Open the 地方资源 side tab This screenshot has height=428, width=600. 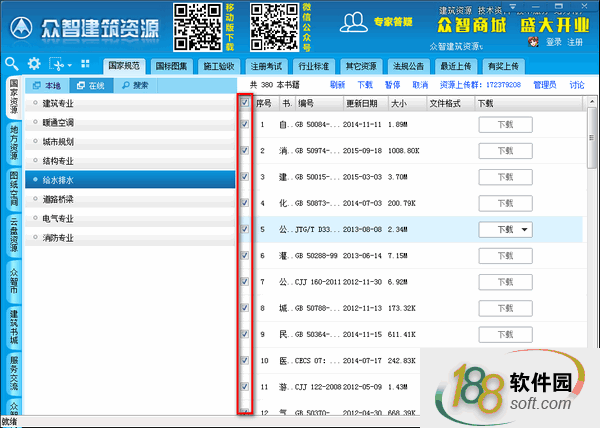[14, 143]
